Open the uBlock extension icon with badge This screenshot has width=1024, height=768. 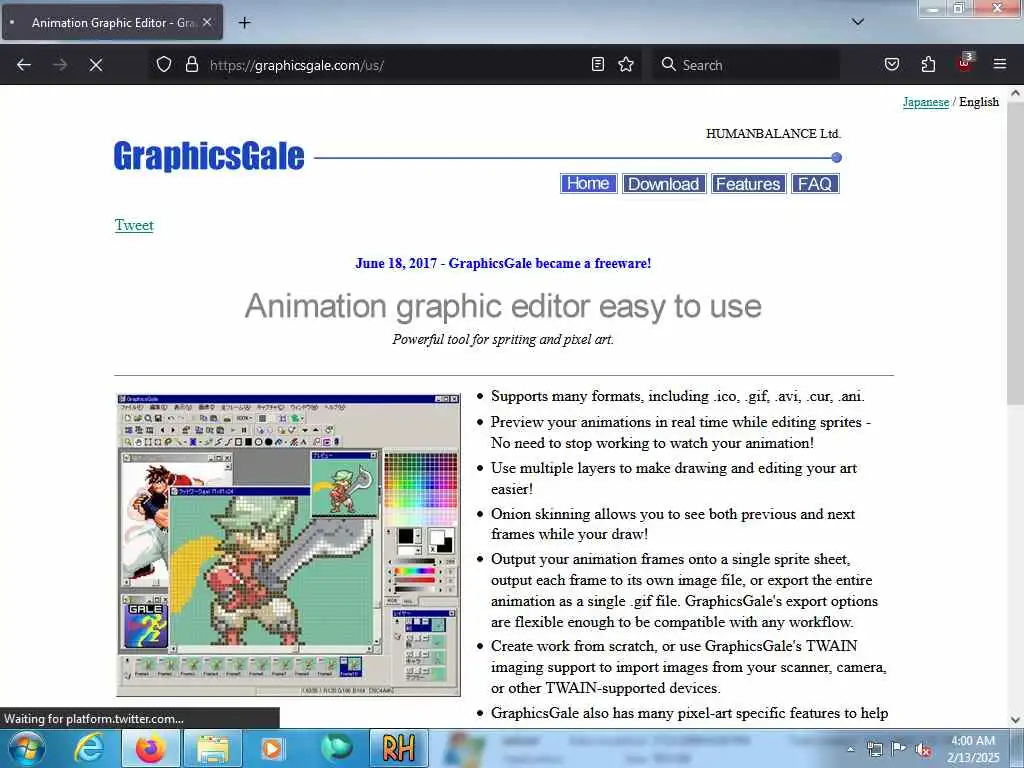965,63
